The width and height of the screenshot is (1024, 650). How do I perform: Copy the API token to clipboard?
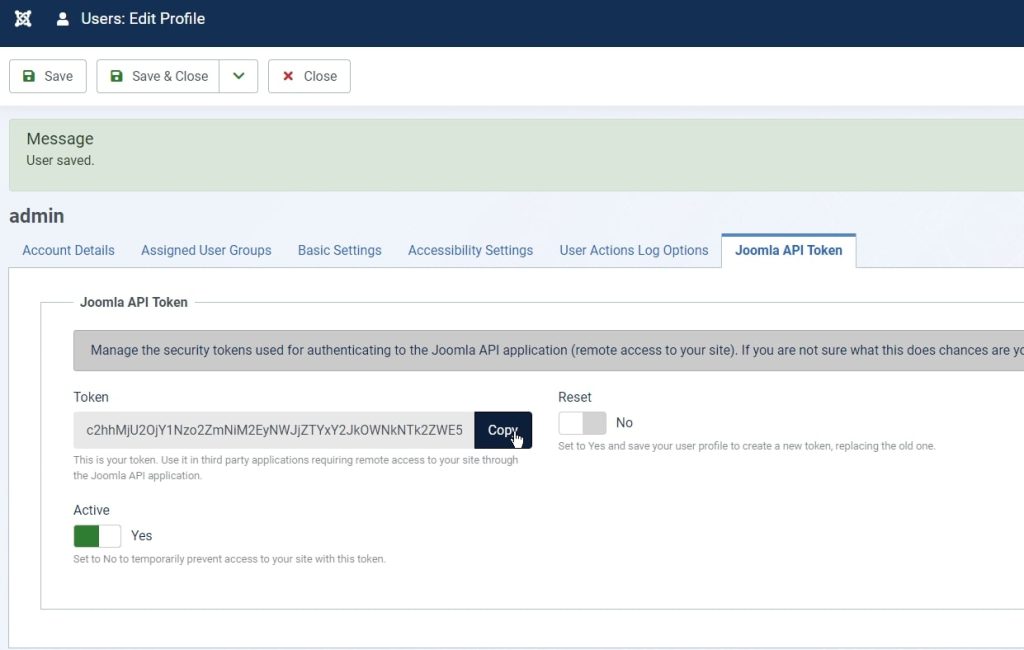tap(502, 430)
